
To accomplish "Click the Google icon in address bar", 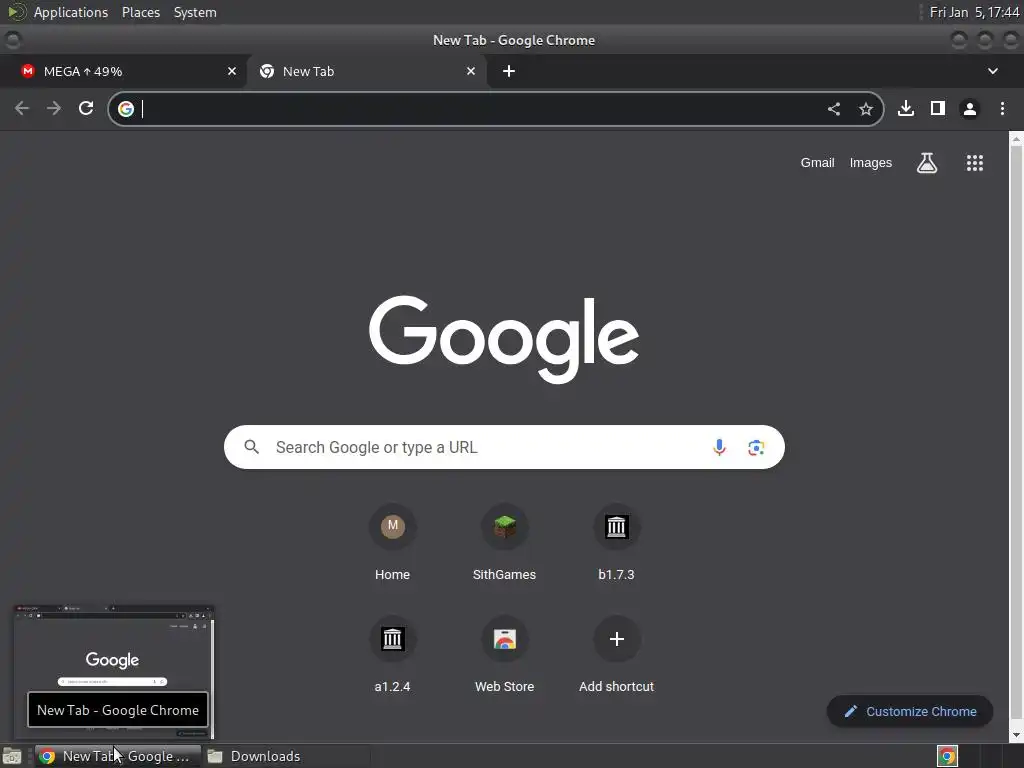I will pyautogui.click(x=126, y=109).
